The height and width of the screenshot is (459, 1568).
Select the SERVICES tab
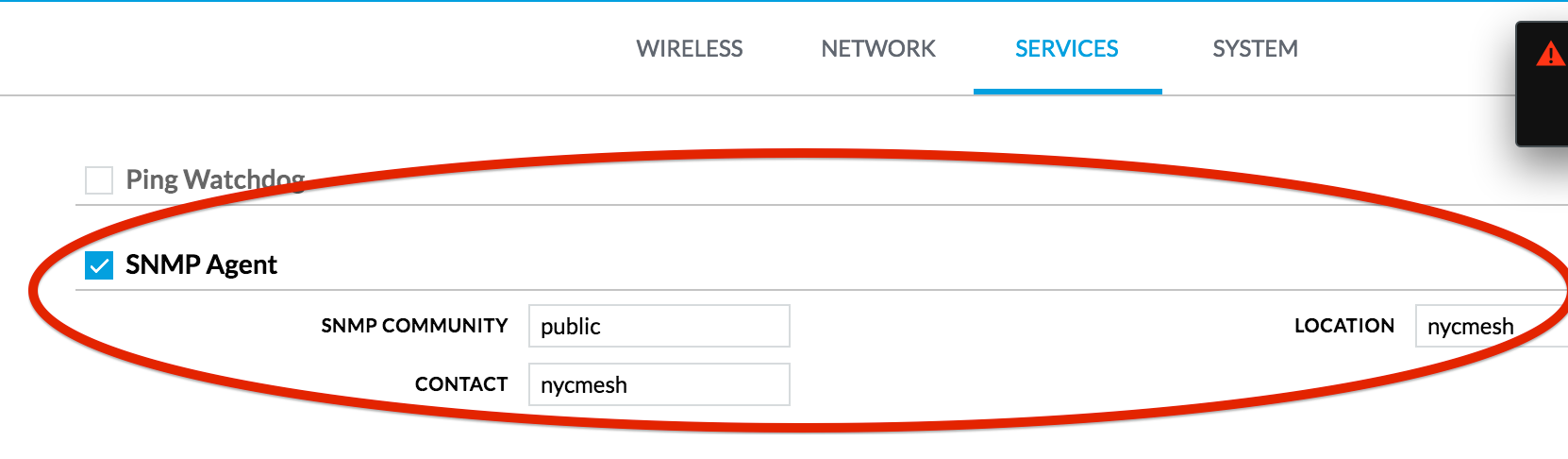tap(1067, 48)
